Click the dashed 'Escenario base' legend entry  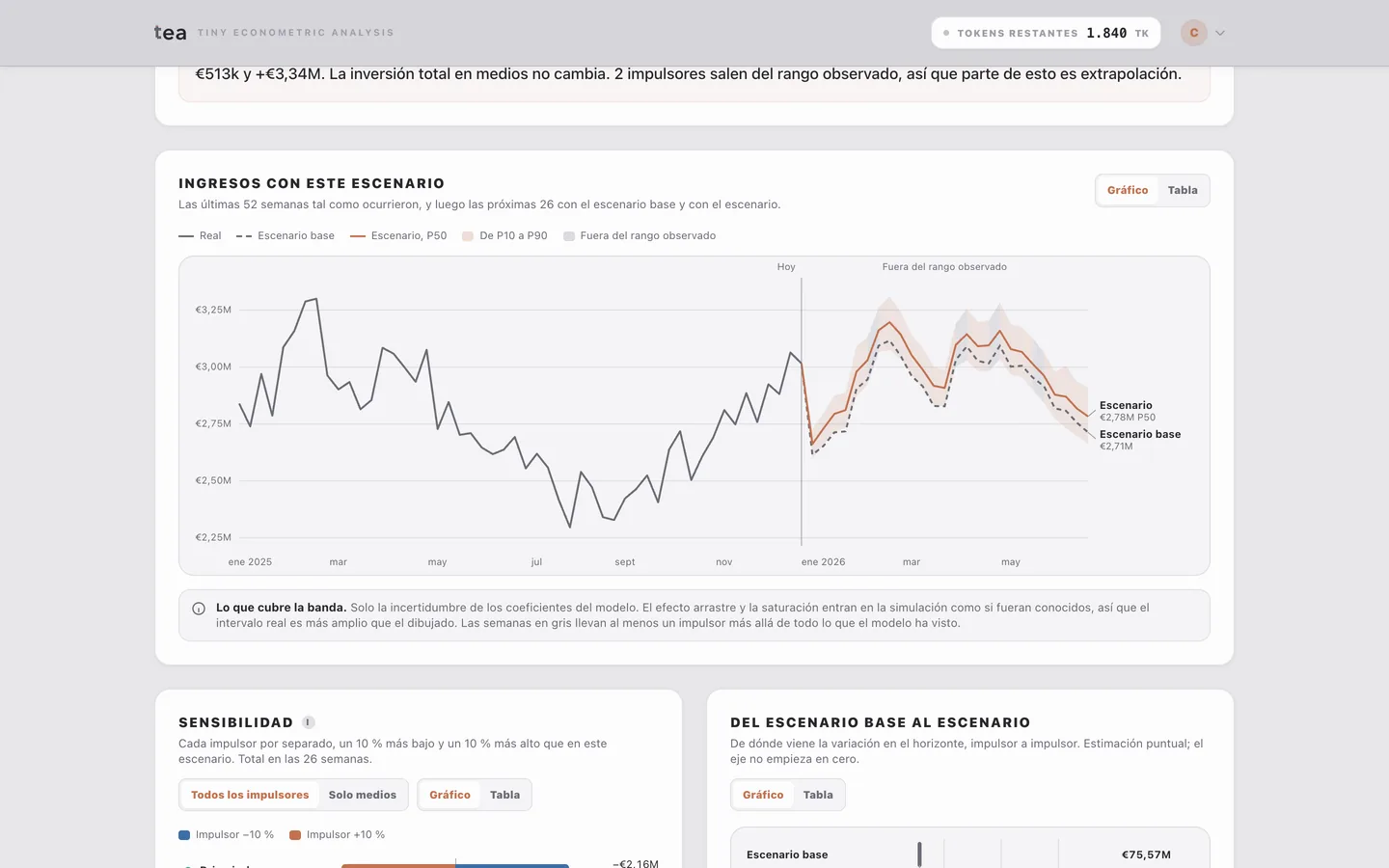pos(286,235)
